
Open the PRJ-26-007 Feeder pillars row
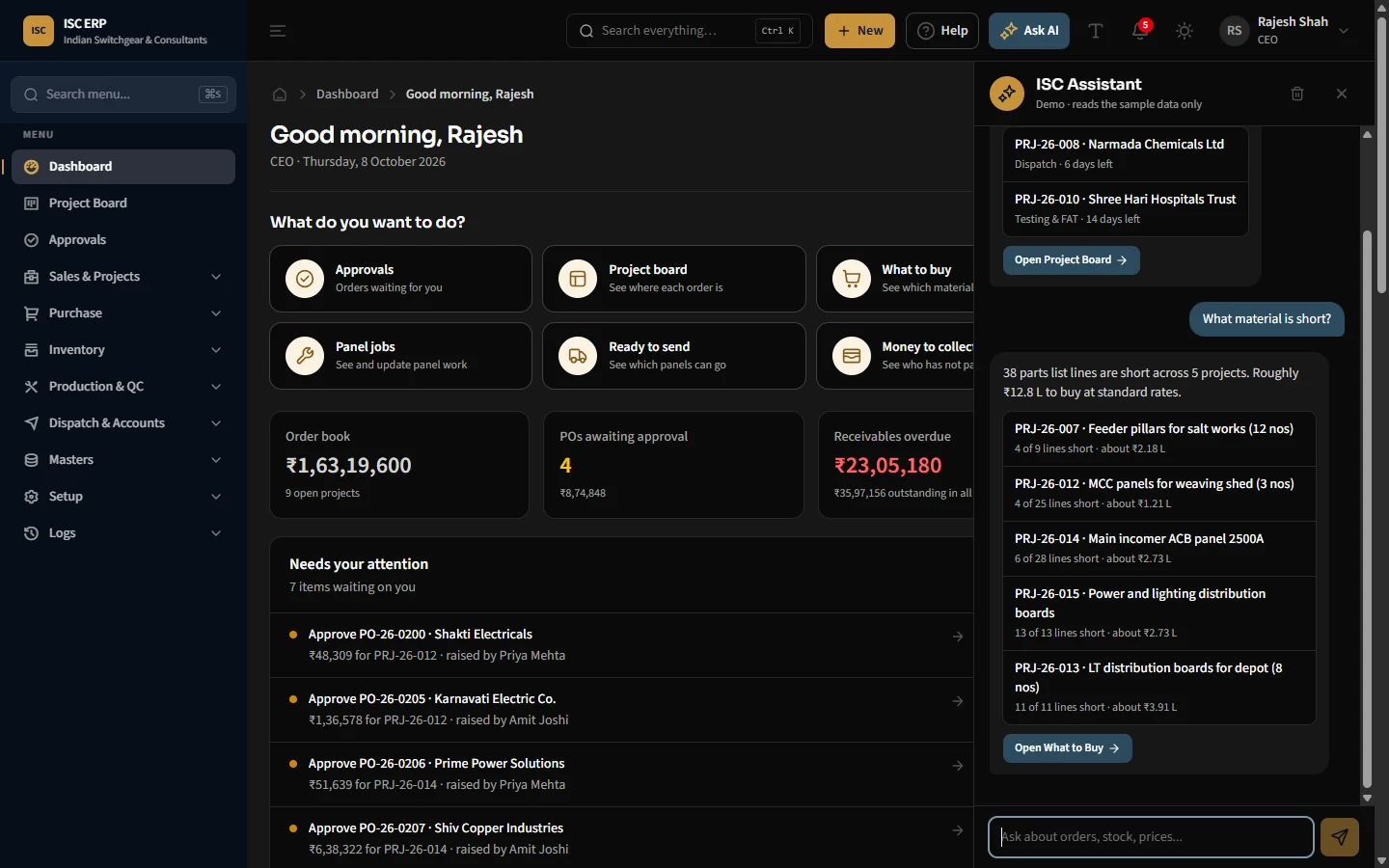pyautogui.click(x=1159, y=439)
